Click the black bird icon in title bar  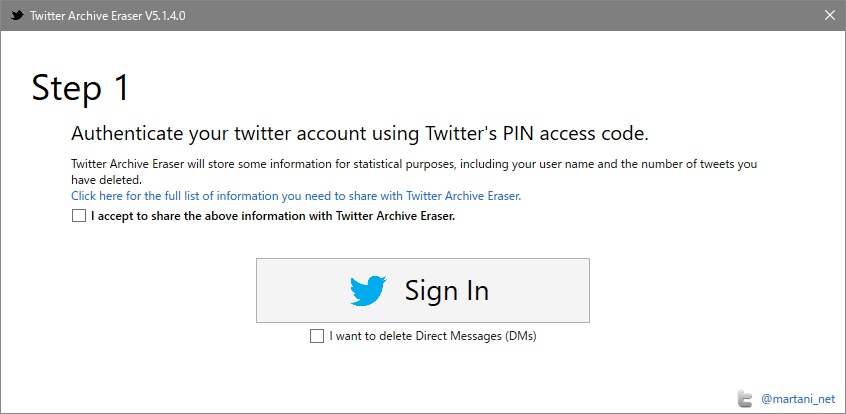click(x=17, y=15)
